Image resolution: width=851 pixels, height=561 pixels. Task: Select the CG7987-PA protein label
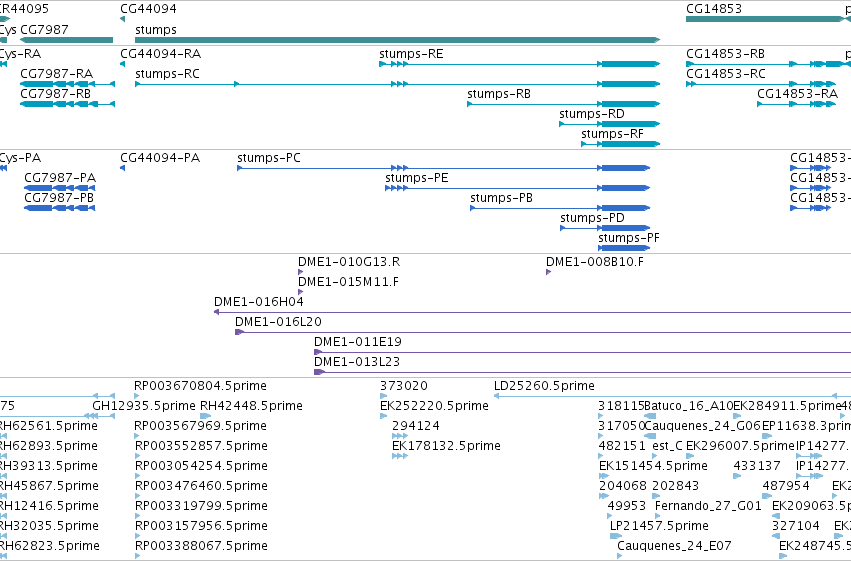(x=60, y=178)
